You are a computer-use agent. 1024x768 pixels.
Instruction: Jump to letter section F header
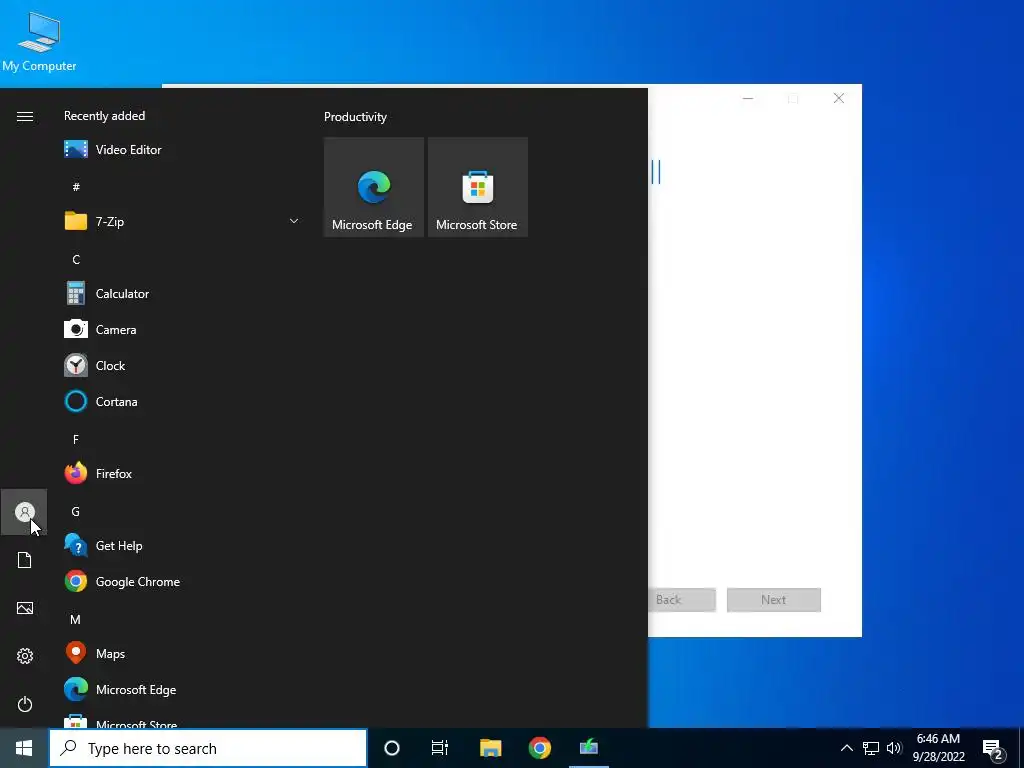76,440
